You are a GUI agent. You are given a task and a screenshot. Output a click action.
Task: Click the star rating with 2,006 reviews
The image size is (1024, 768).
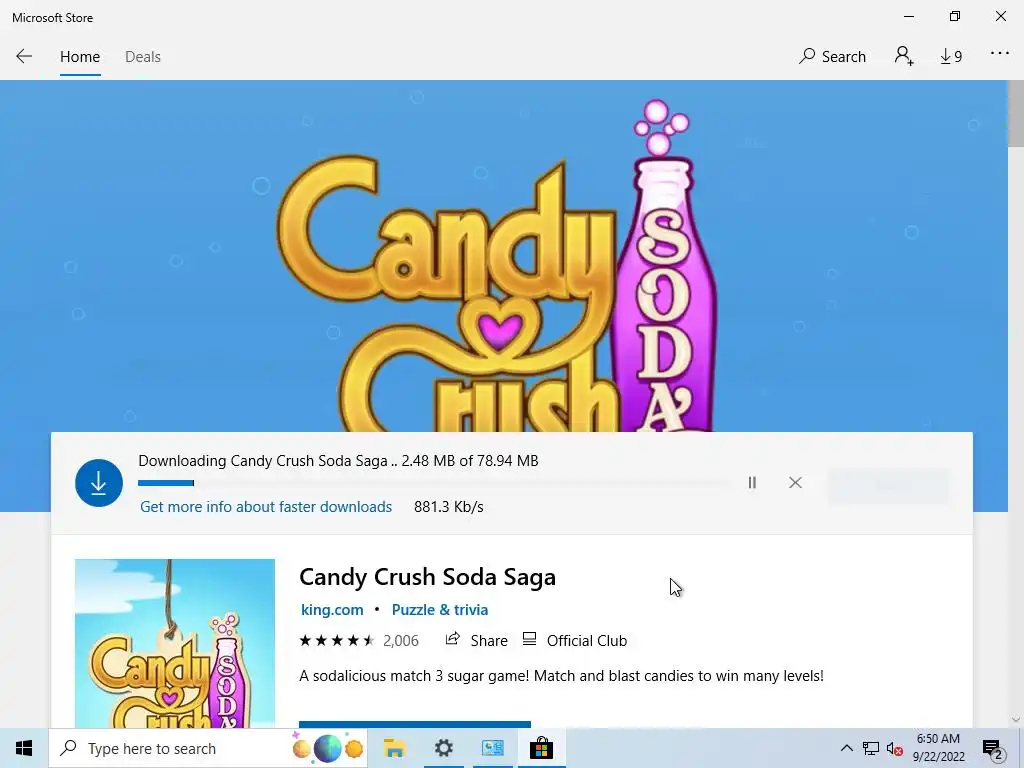click(x=359, y=641)
